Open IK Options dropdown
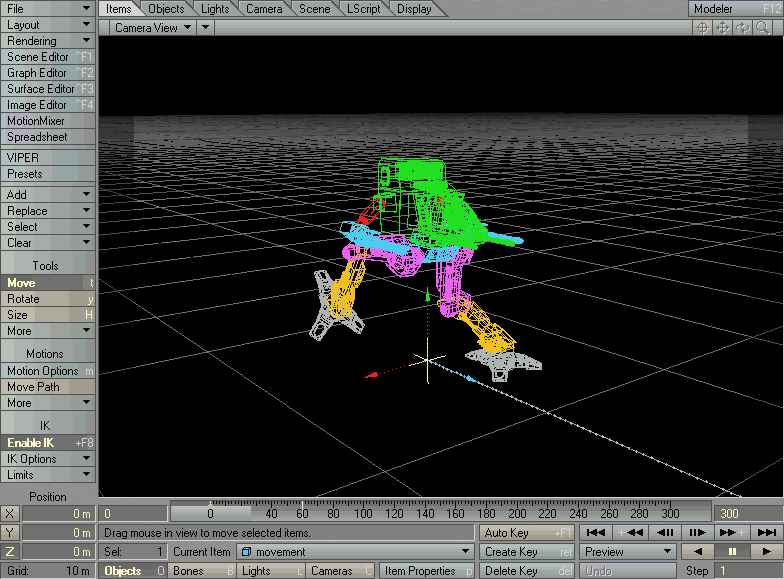This screenshot has width=784, height=579. coord(48,458)
